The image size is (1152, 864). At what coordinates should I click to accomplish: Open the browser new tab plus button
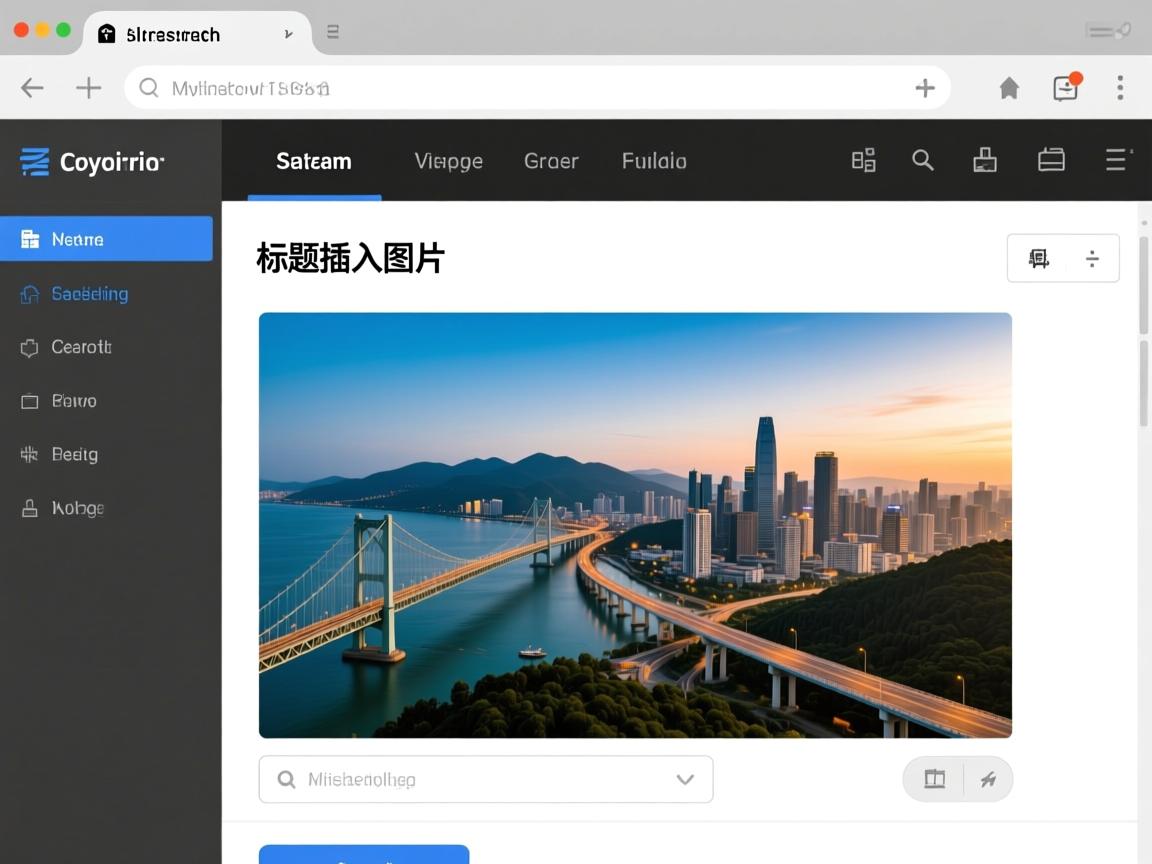click(x=88, y=87)
